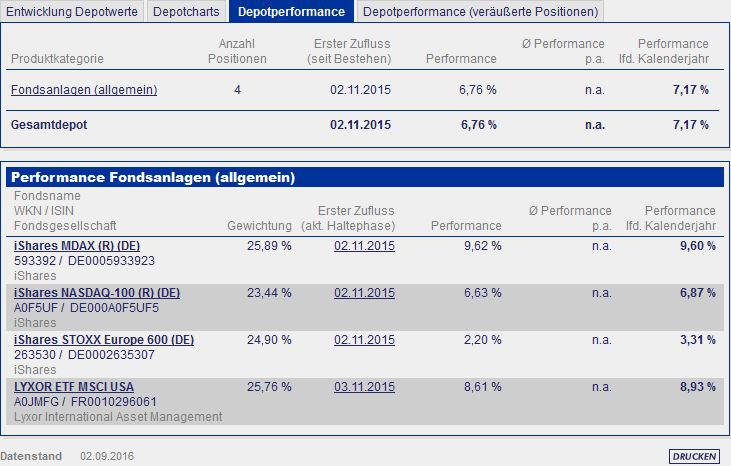Click the Produktkategorie column header
The width and height of the screenshot is (731, 466).
[x=57, y=59]
